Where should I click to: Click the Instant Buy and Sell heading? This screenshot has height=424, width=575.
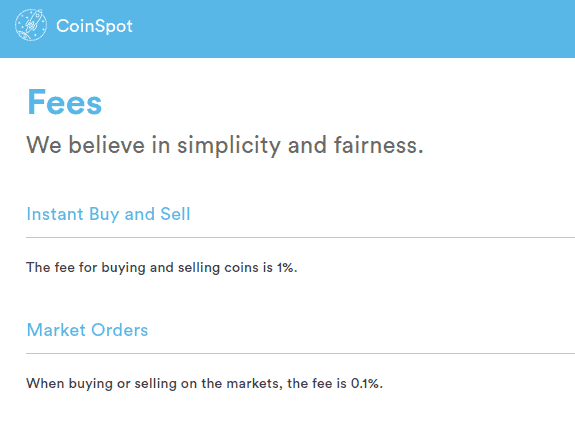[109, 214]
